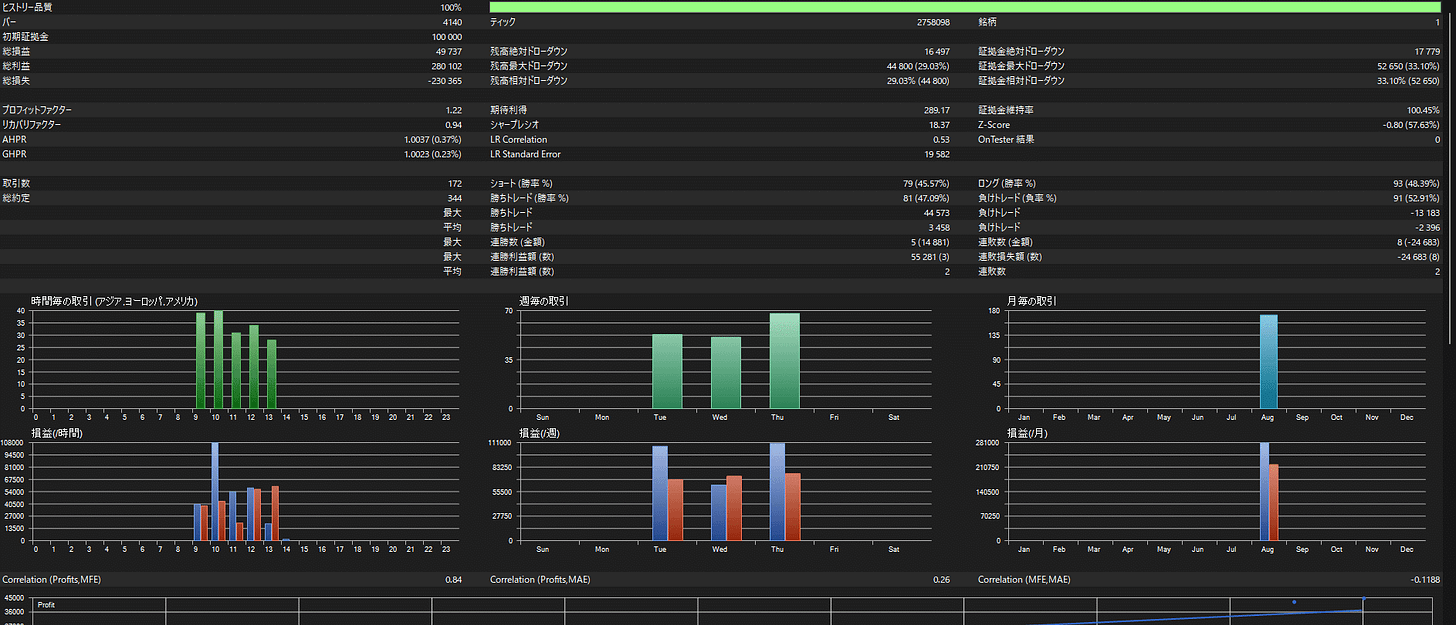Click the long trades value 93 (48.39%)

(x=1417, y=184)
